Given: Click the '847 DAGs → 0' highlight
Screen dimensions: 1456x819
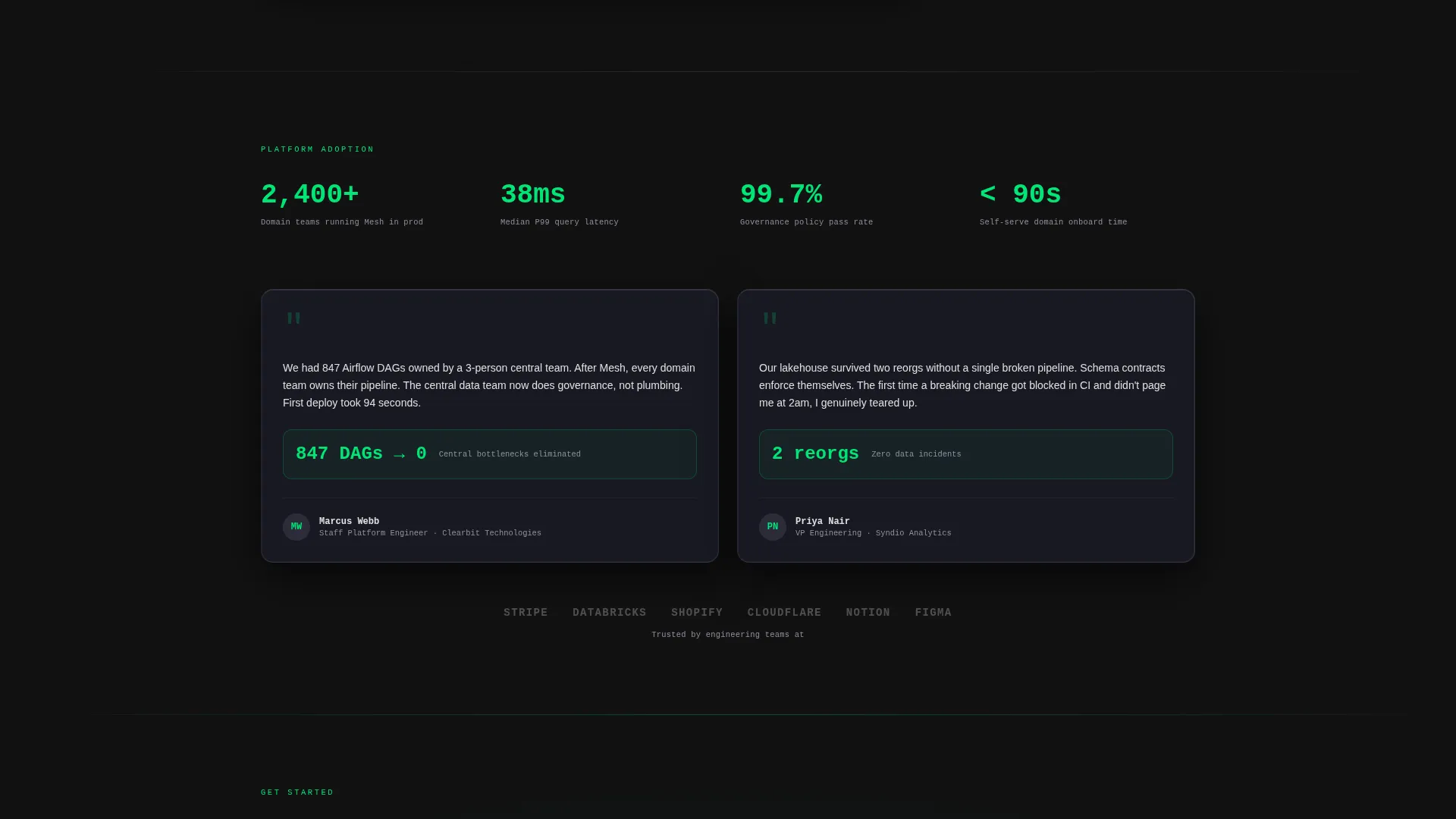Looking at the screenshot, I should coord(361,454).
